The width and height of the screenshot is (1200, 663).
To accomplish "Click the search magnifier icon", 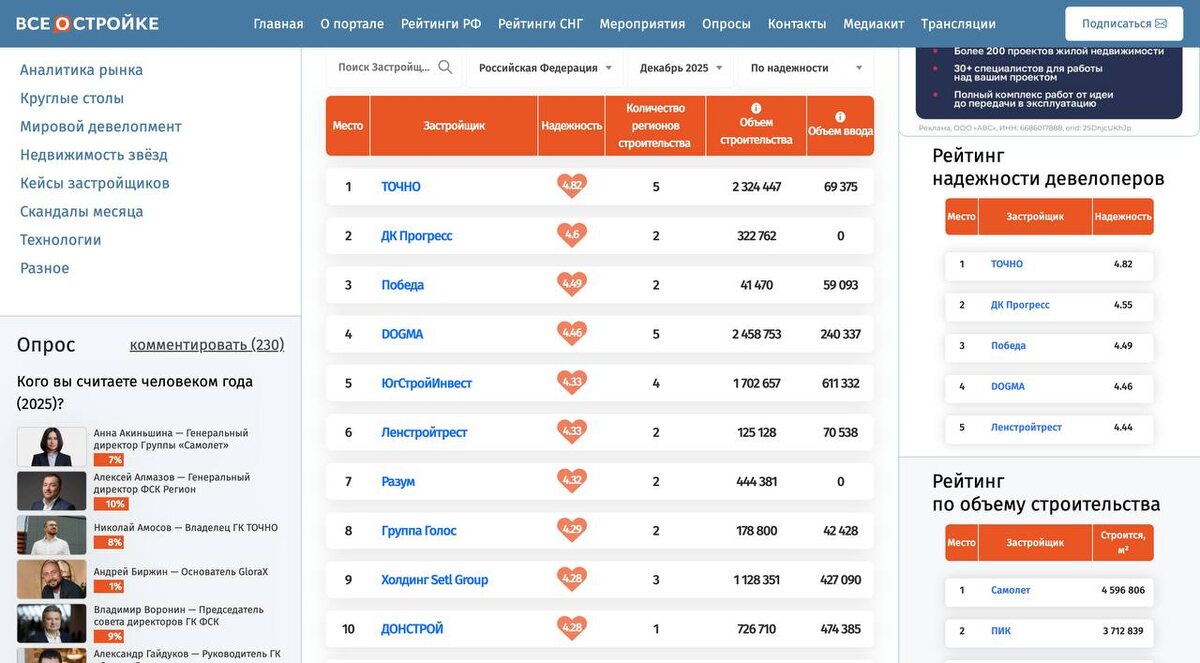I will [x=445, y=67].
